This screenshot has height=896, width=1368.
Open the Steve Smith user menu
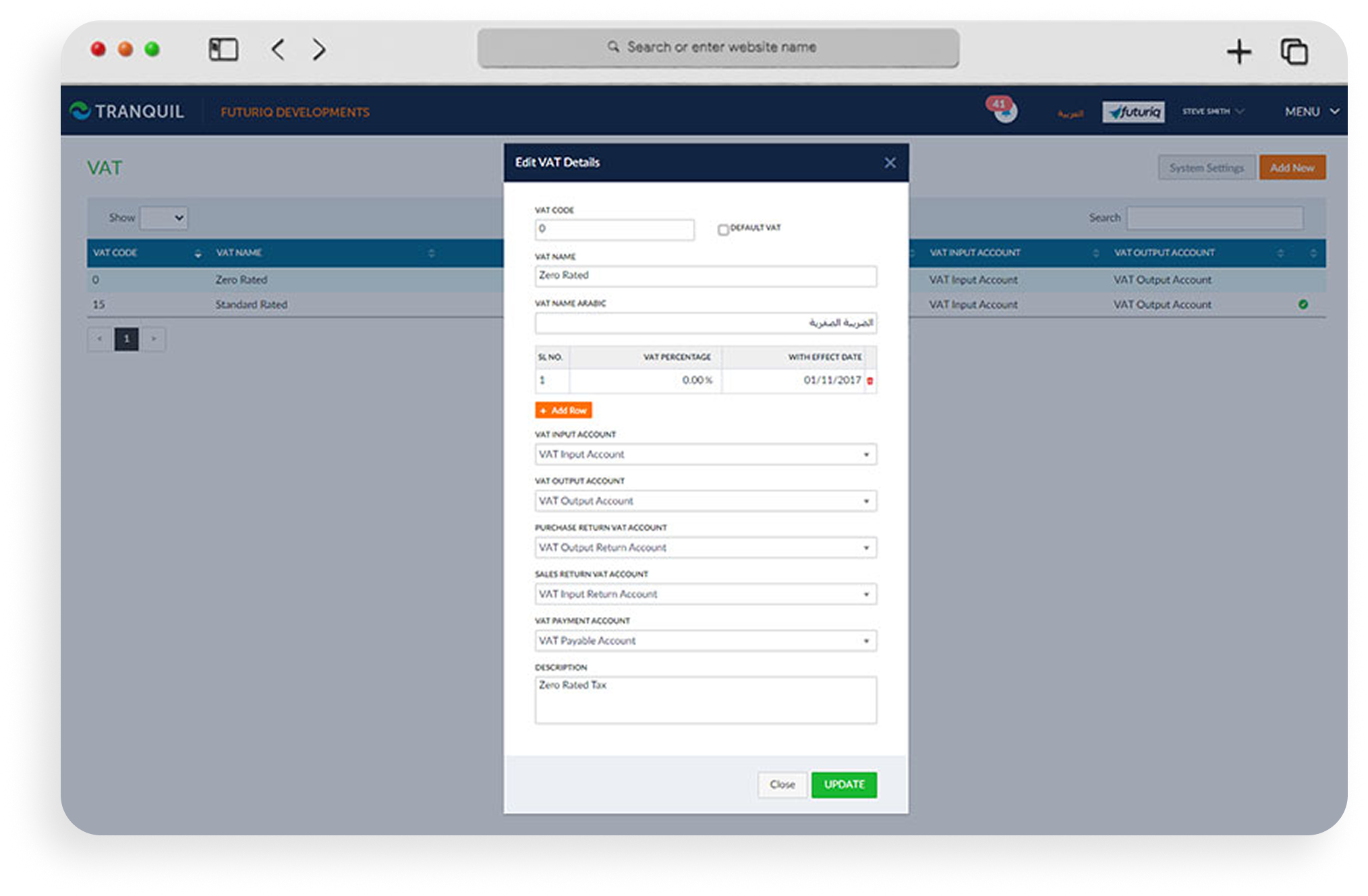[1213, 111]
